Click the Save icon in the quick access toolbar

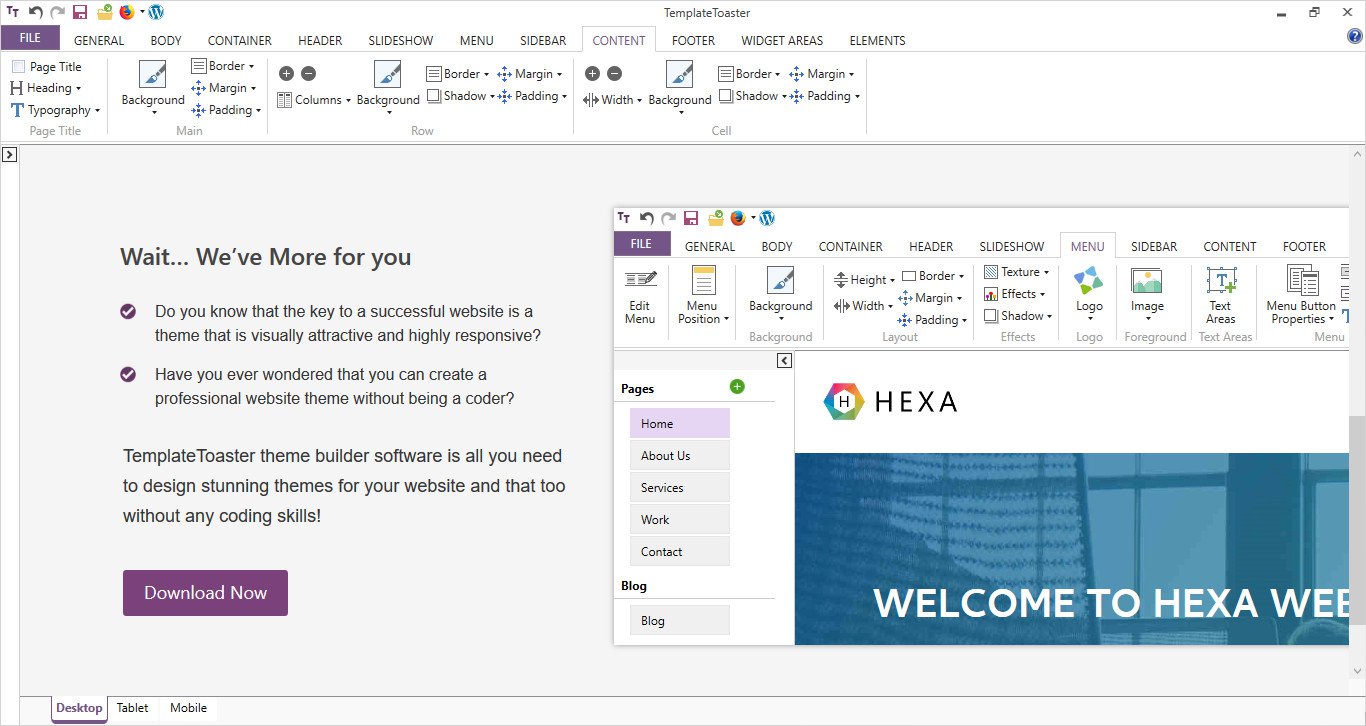point(80,12)
